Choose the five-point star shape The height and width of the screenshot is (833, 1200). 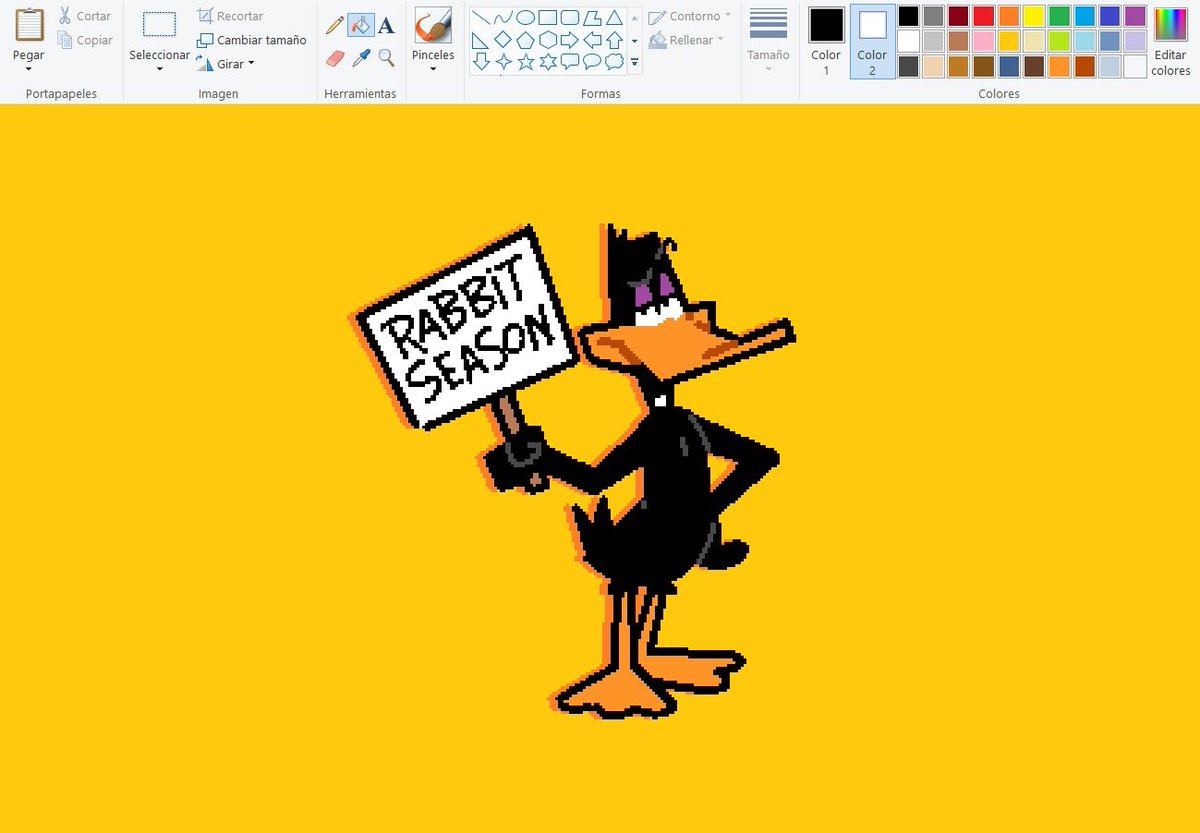point(526,62)
